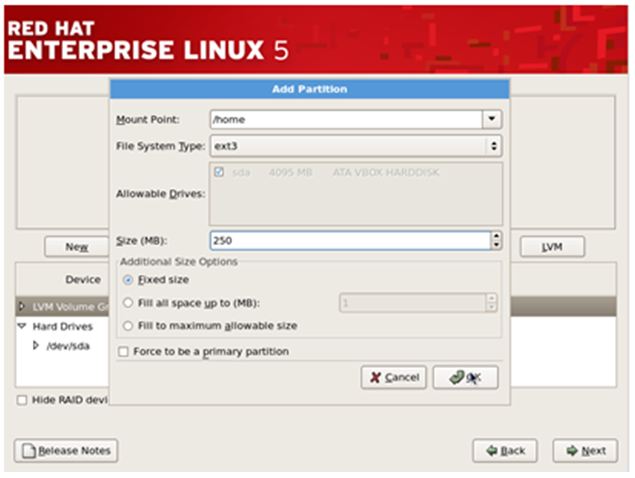
Task: Click the Device column header
Action: [83, 280]
